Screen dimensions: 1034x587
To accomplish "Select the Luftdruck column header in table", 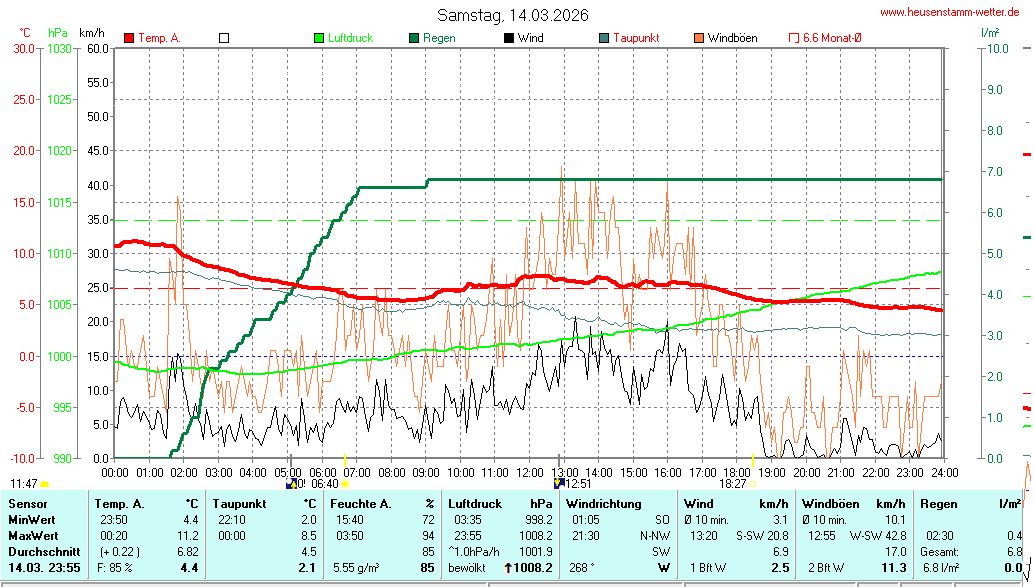I will click(475, 504).
